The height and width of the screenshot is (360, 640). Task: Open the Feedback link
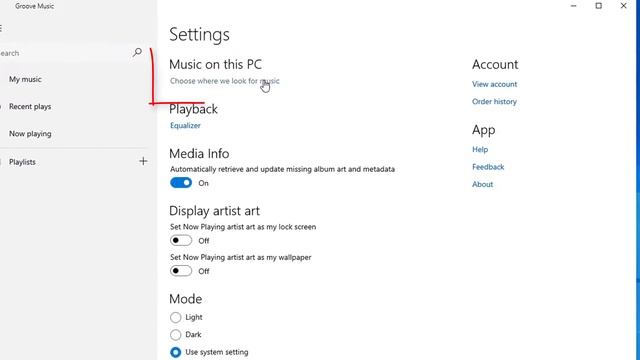point(488,167)
